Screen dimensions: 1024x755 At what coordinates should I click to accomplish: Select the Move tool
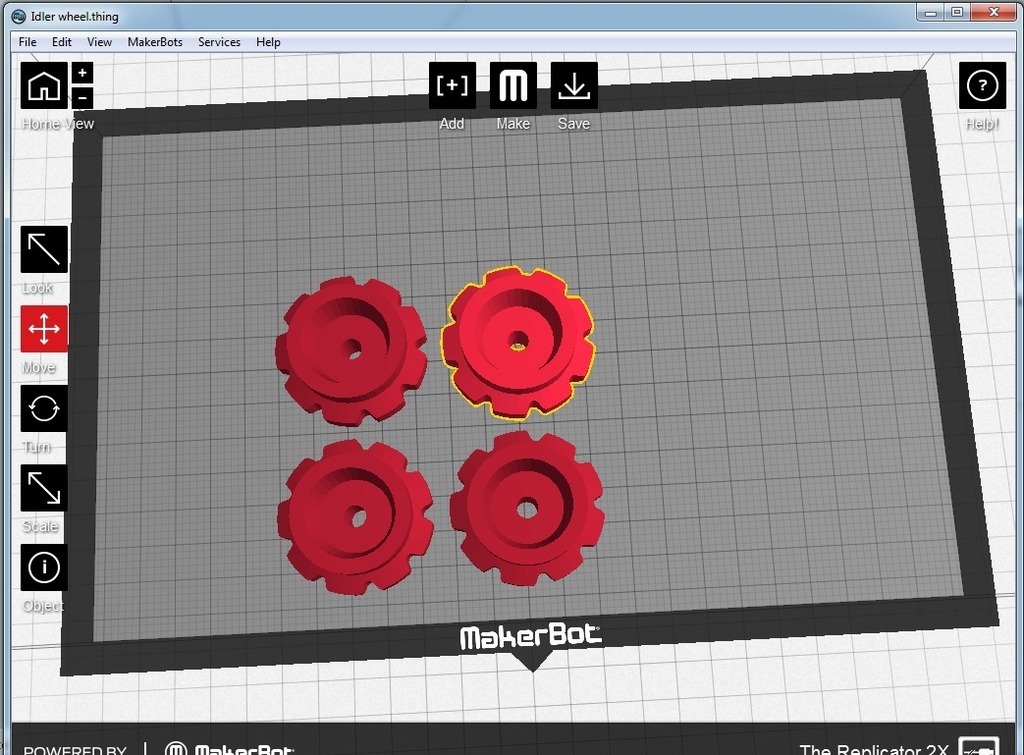point(43,328)
